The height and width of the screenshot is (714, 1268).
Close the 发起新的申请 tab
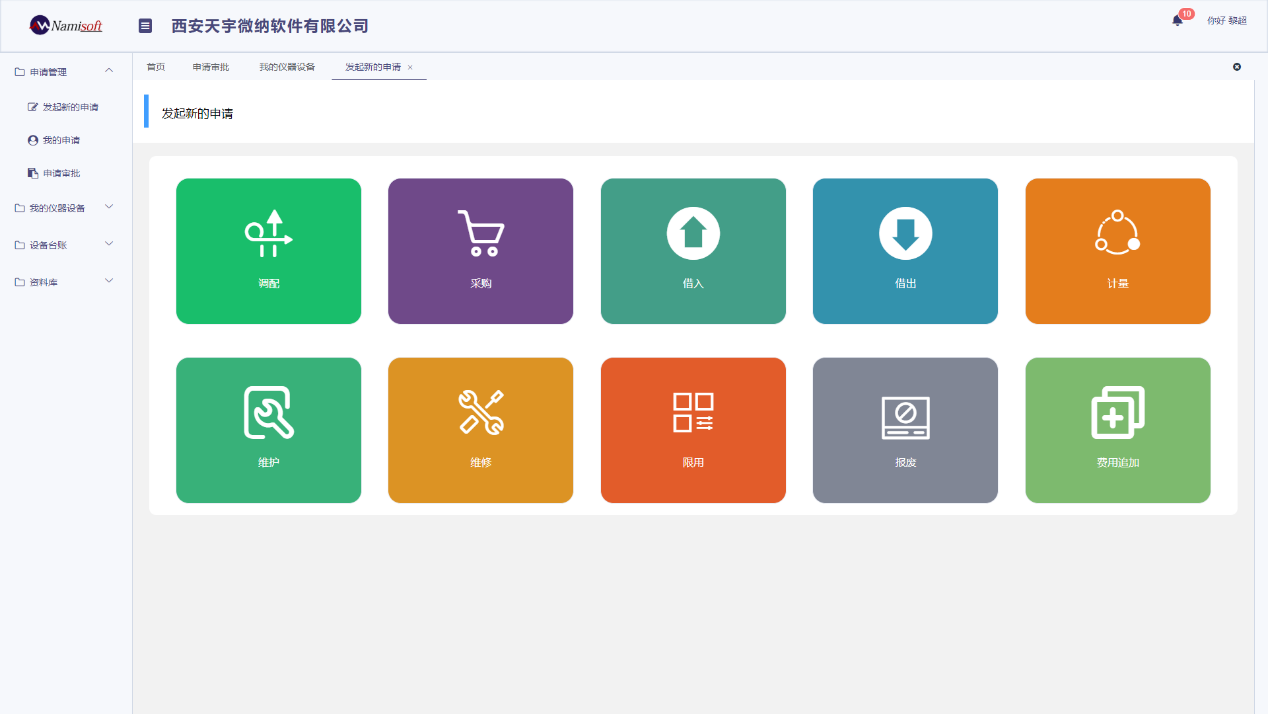(x=410, y=67)
